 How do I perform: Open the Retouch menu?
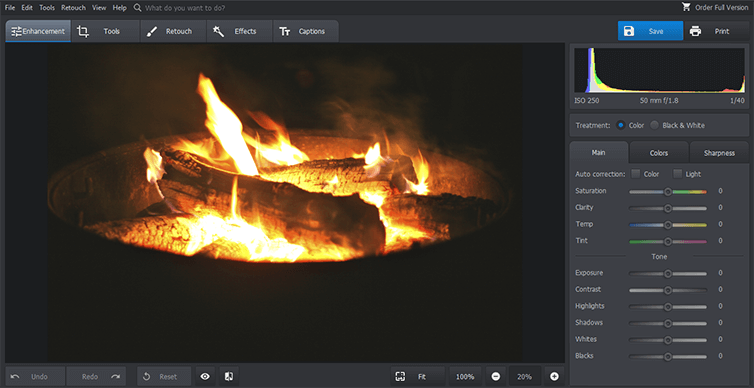click(x=74, y=8)
